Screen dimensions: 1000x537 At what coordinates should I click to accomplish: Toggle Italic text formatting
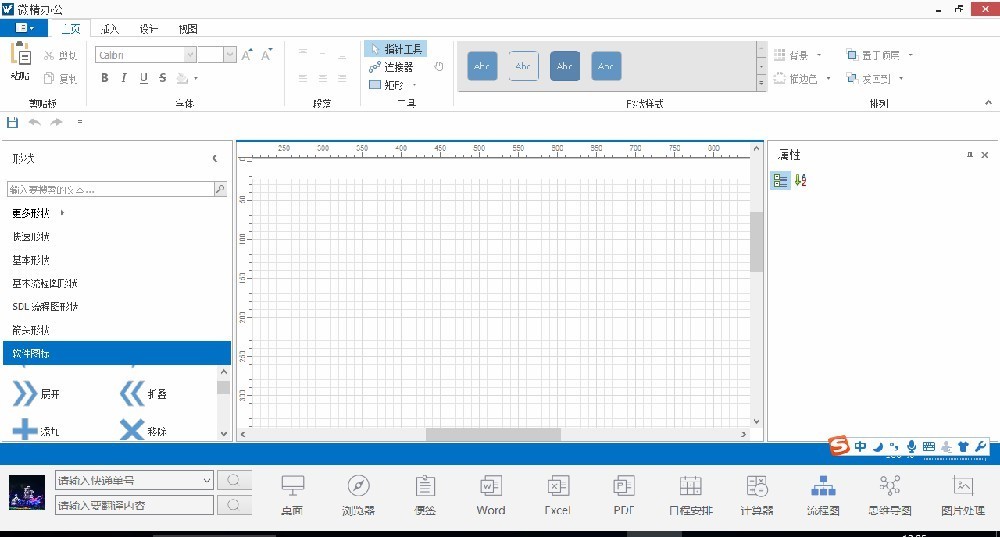[124, 78]
